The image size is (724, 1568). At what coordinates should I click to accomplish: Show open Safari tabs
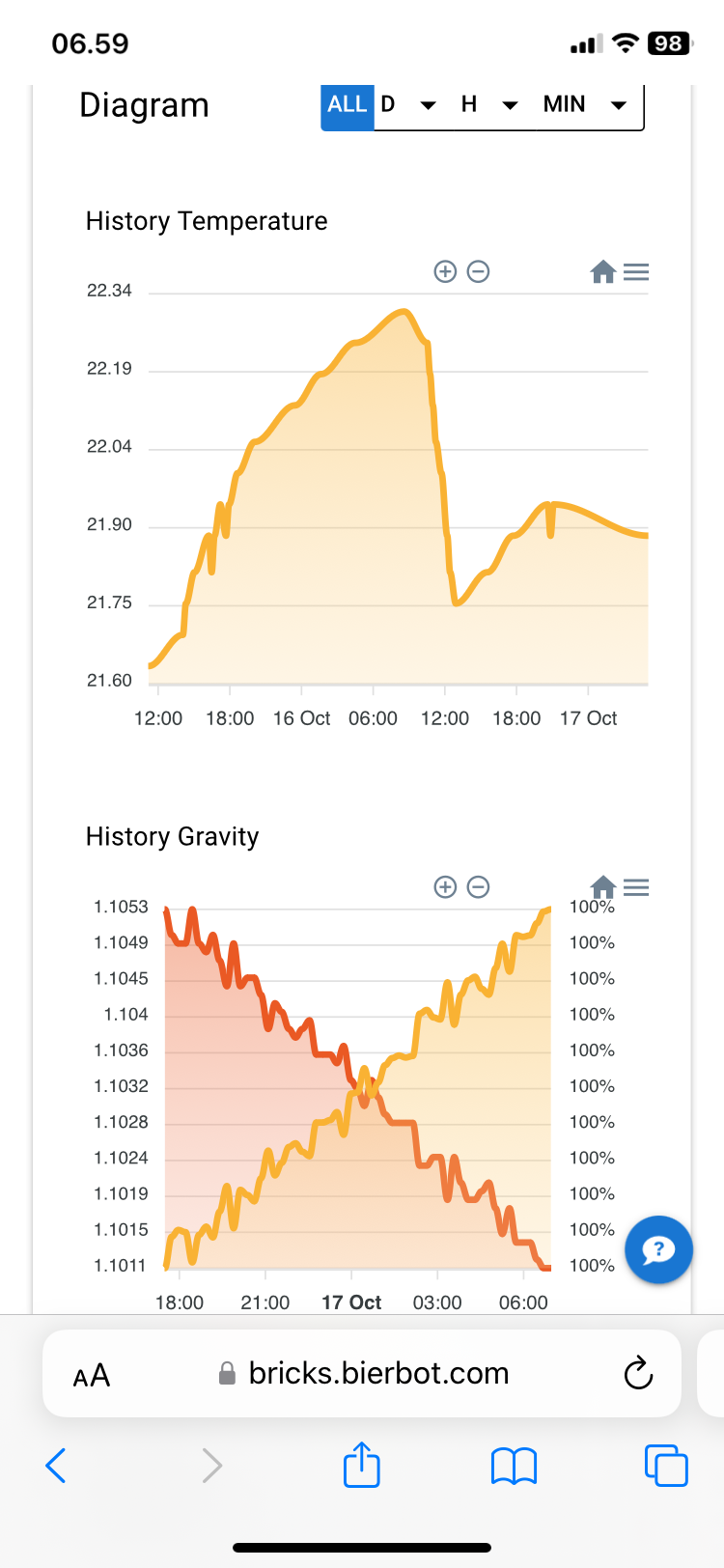(665, 1465)
